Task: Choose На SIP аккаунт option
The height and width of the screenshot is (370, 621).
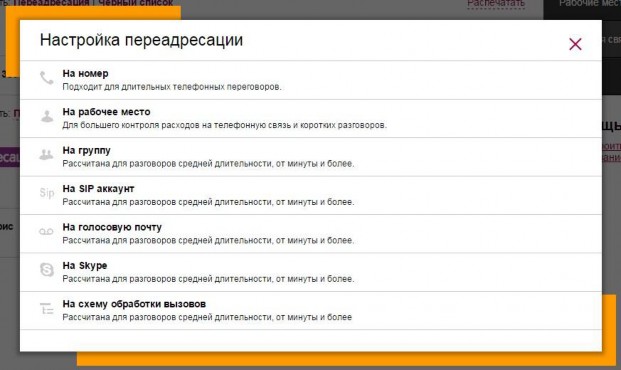Action: [x=311, y=196]
